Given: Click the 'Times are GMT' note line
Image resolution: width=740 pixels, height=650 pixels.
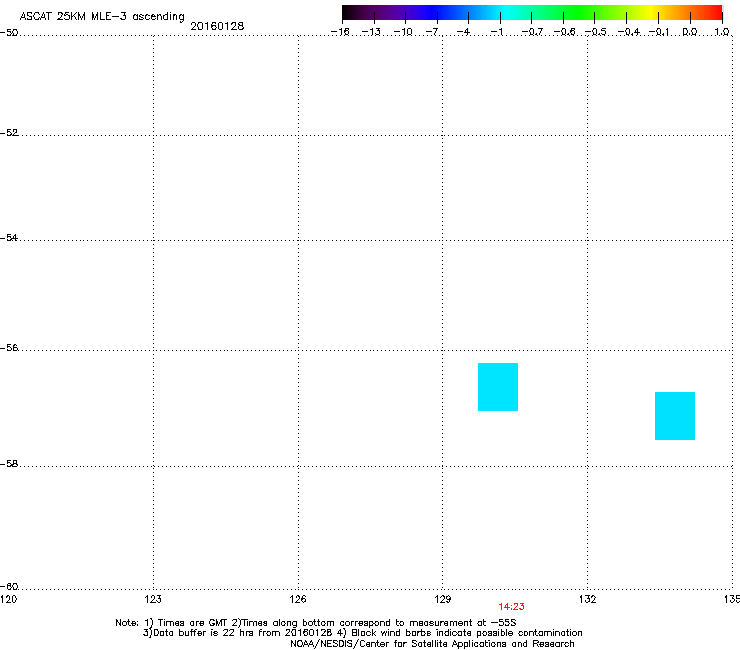Looking at the screenshot, I should pyautogui.click(x=316, y=623).
